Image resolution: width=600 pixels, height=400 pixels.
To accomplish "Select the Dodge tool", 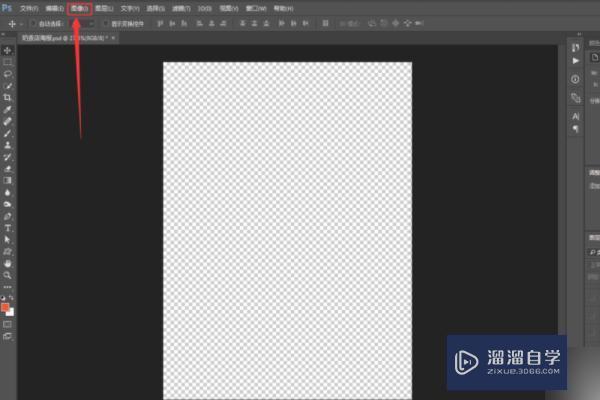I will (x=7, y=204).
